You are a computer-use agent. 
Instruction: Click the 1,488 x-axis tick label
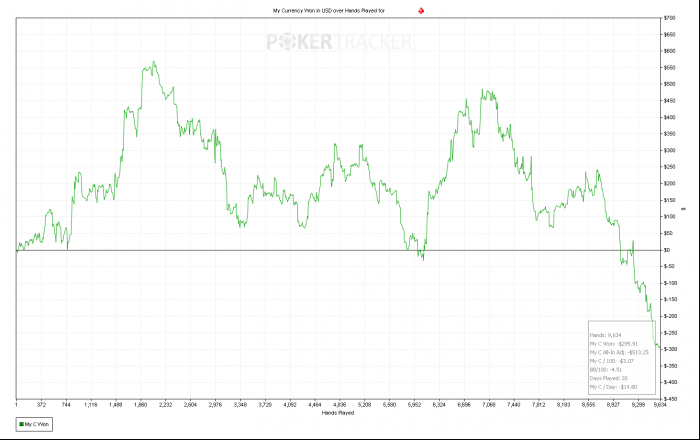point(116,405)
